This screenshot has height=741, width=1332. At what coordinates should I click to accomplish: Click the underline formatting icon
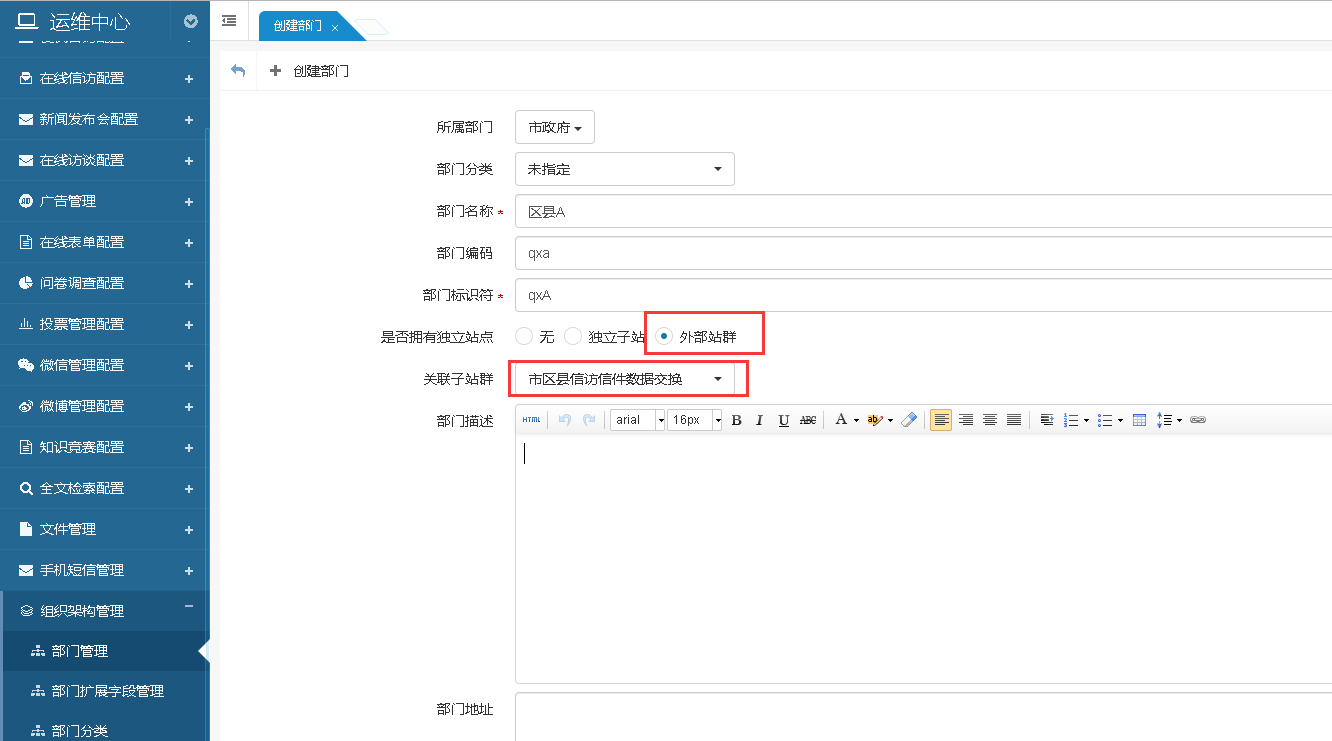(783, 420)
